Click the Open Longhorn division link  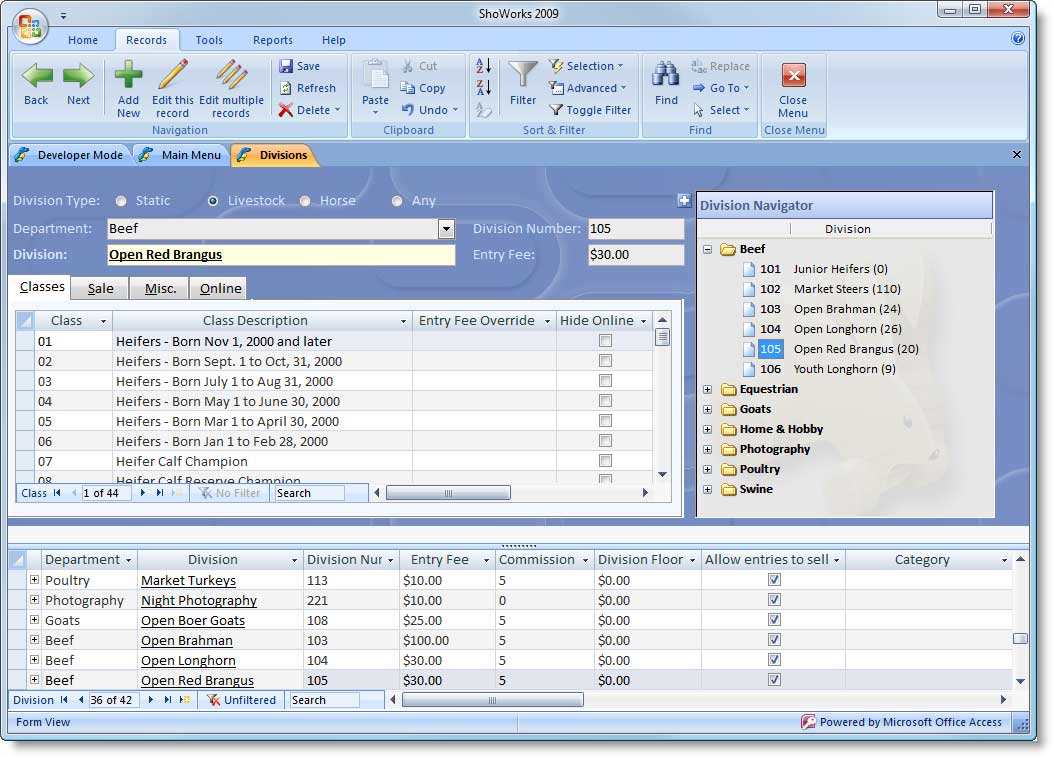(186, 660)
